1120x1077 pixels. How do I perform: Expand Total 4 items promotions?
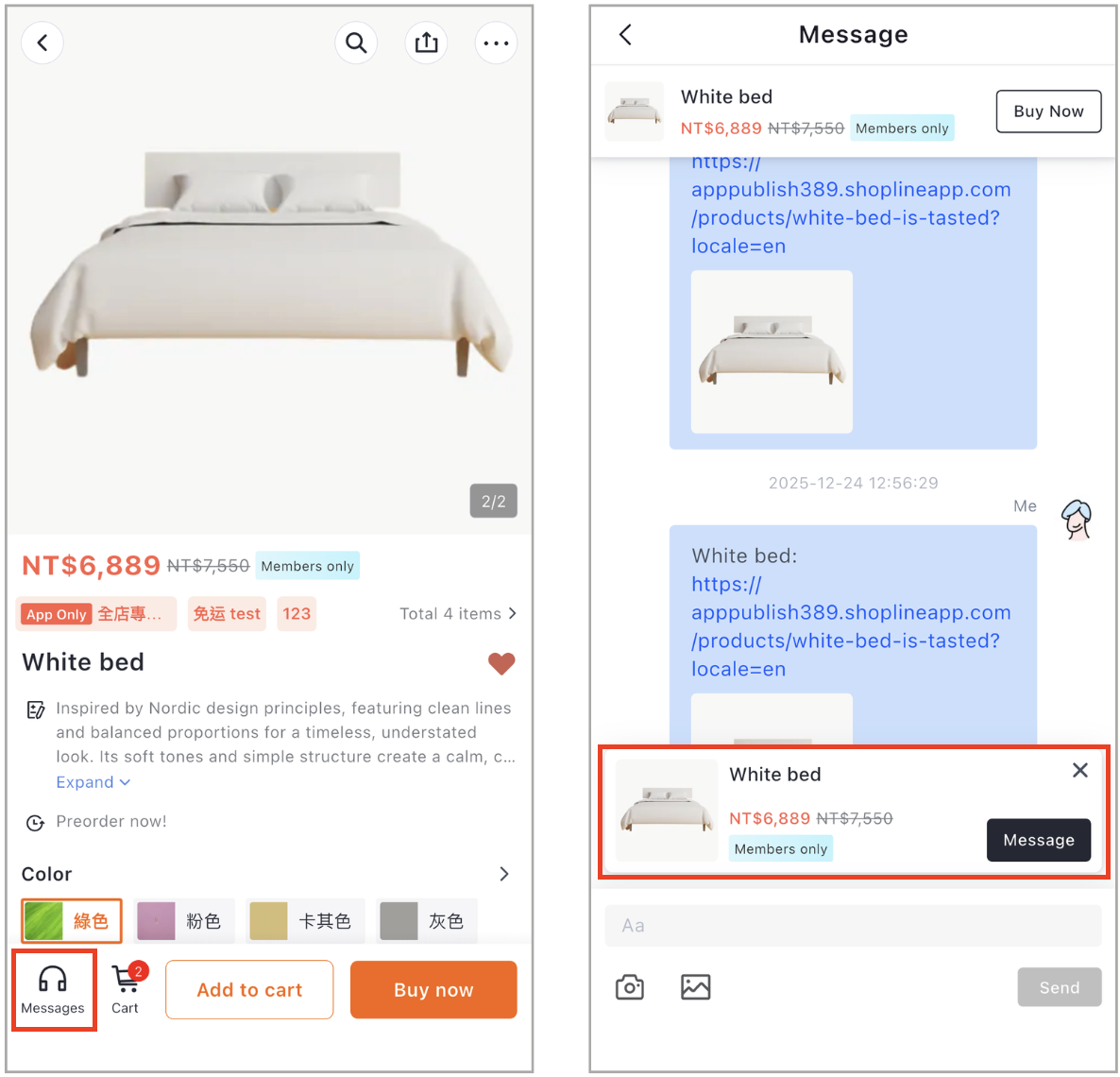[458, 614]
